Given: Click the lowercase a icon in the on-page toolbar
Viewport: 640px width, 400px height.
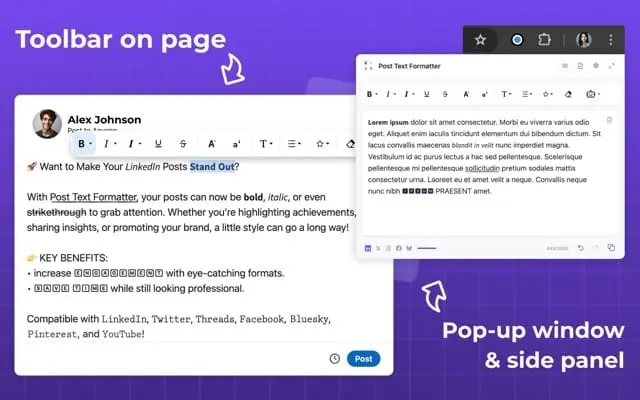Looking at the screenshot, I should pos(236,144).
